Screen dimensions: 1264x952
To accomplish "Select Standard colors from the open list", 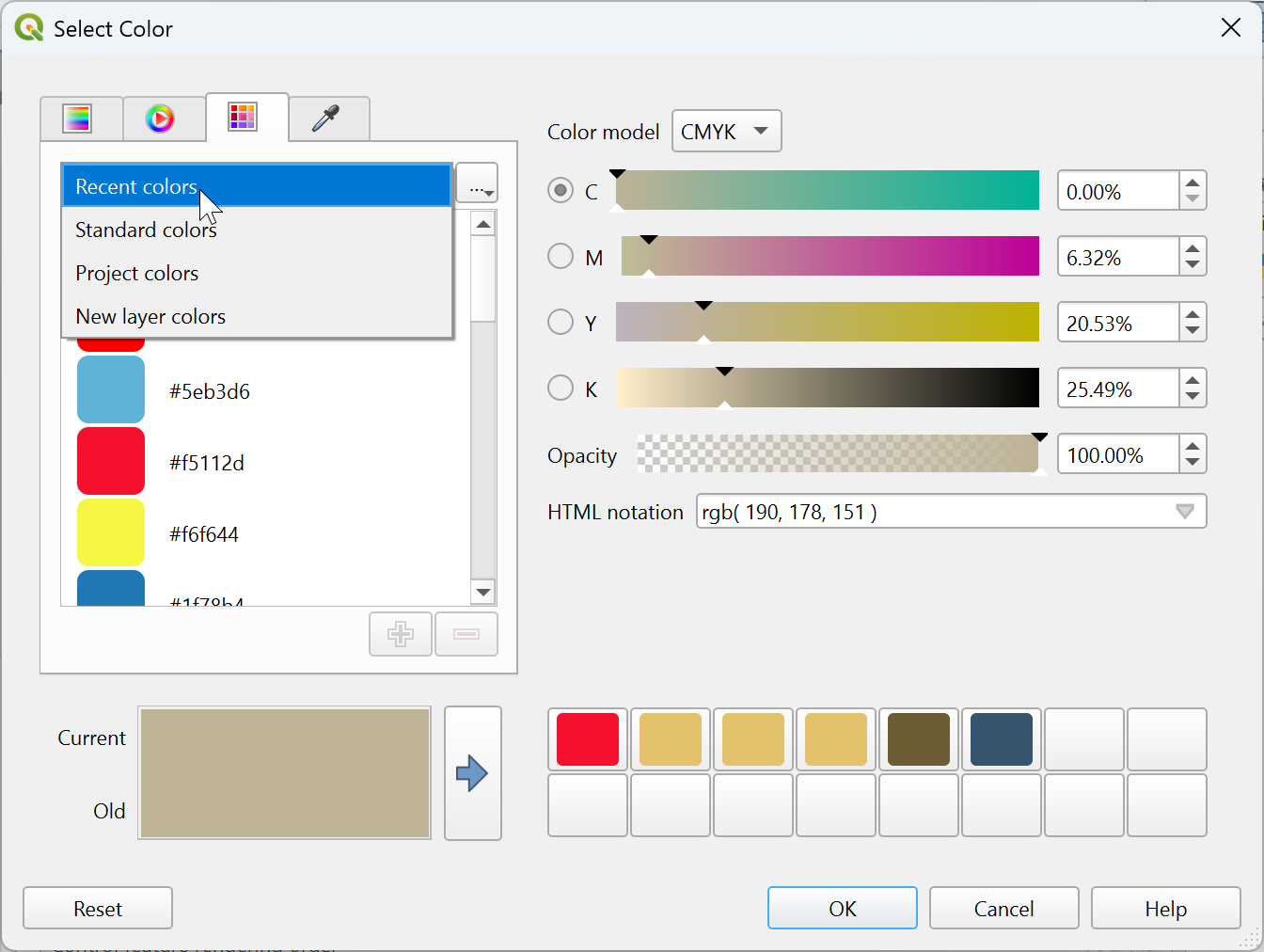I will click(146, 230).
